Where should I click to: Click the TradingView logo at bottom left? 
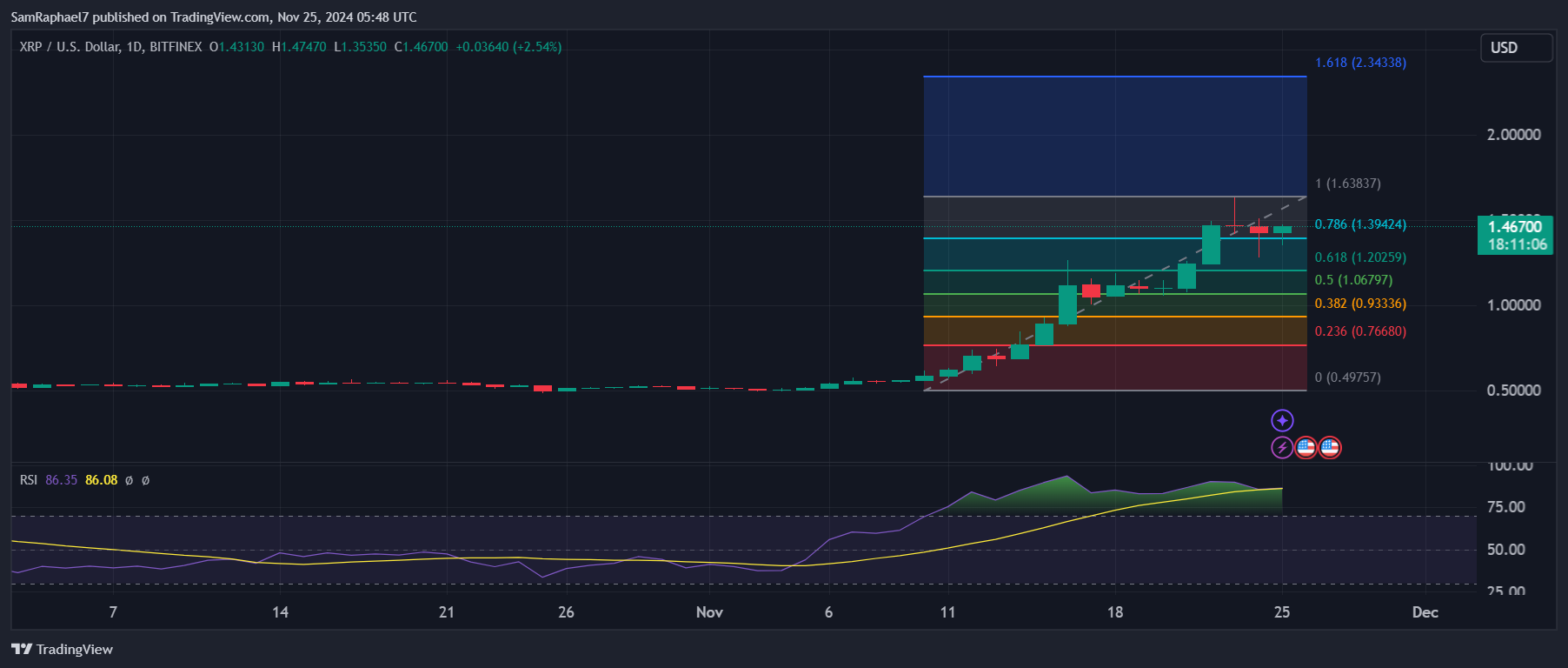tap(62, 649)
